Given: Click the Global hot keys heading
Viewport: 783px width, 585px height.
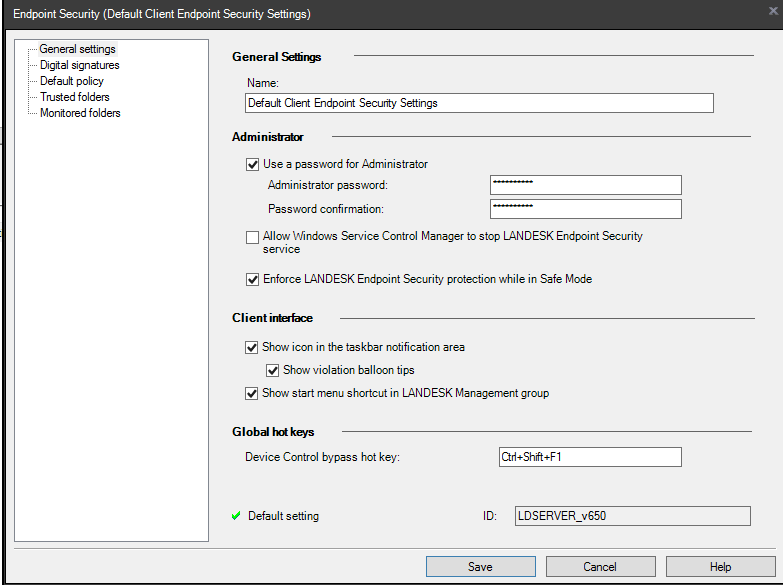Looking at the screenshot, I should pyautogui.click(x=273, y=432).
